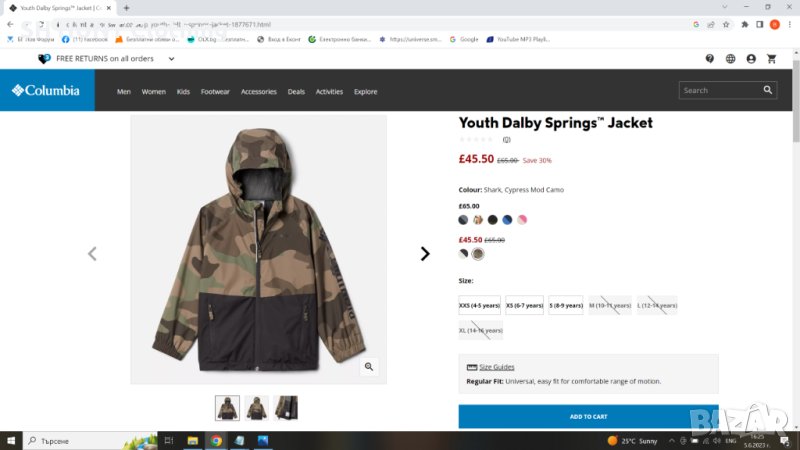Select size XXS (4-5 years)
The width and height of the screenshot is (800, 450).
point(479,305)
